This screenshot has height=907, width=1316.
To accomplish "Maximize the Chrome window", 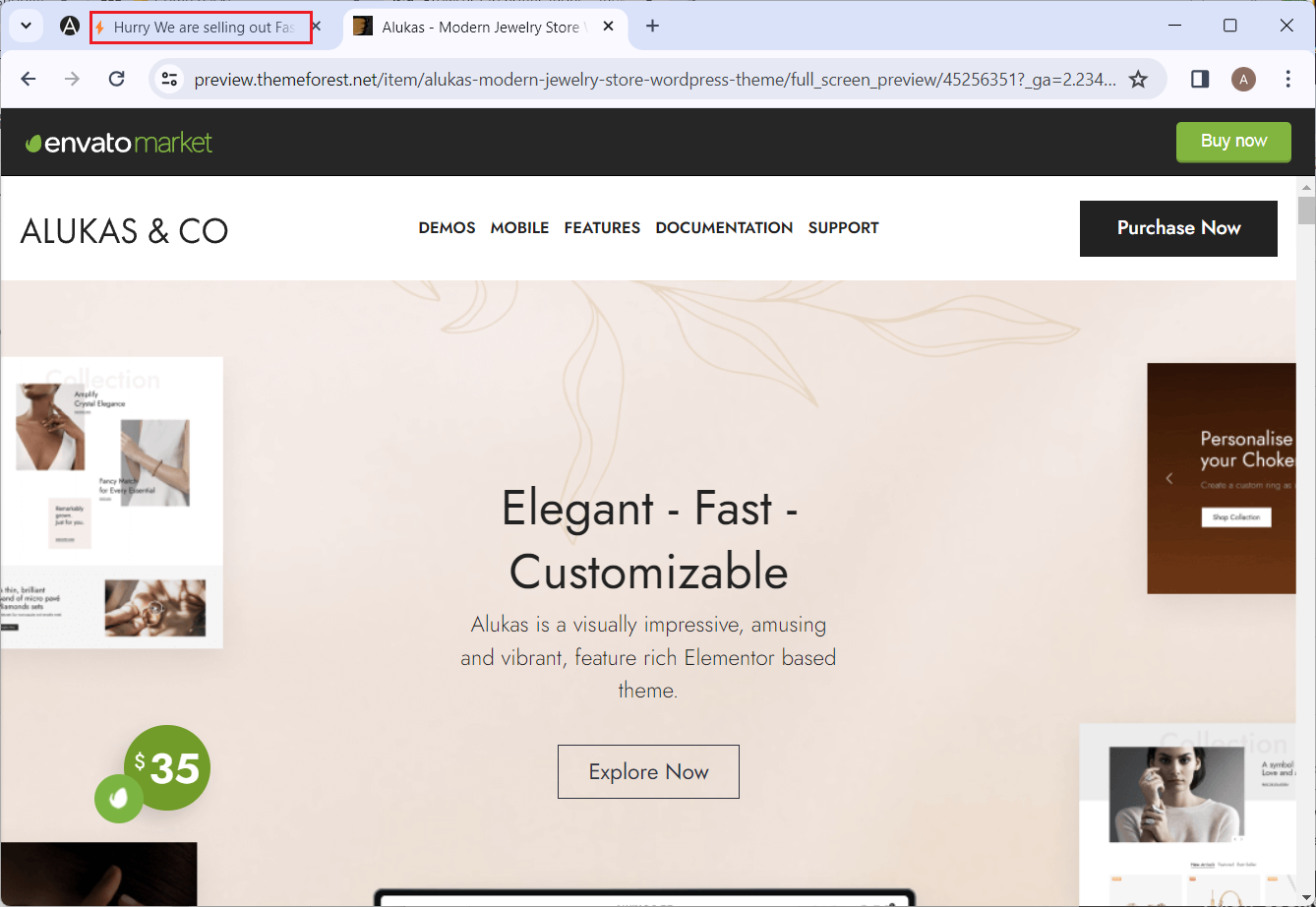I will point(1229,27).
